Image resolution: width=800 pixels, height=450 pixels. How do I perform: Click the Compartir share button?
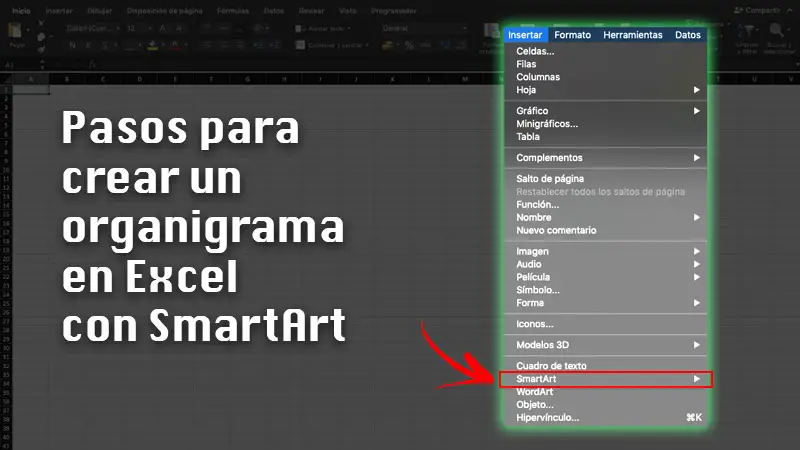click(x=757, y=10)
